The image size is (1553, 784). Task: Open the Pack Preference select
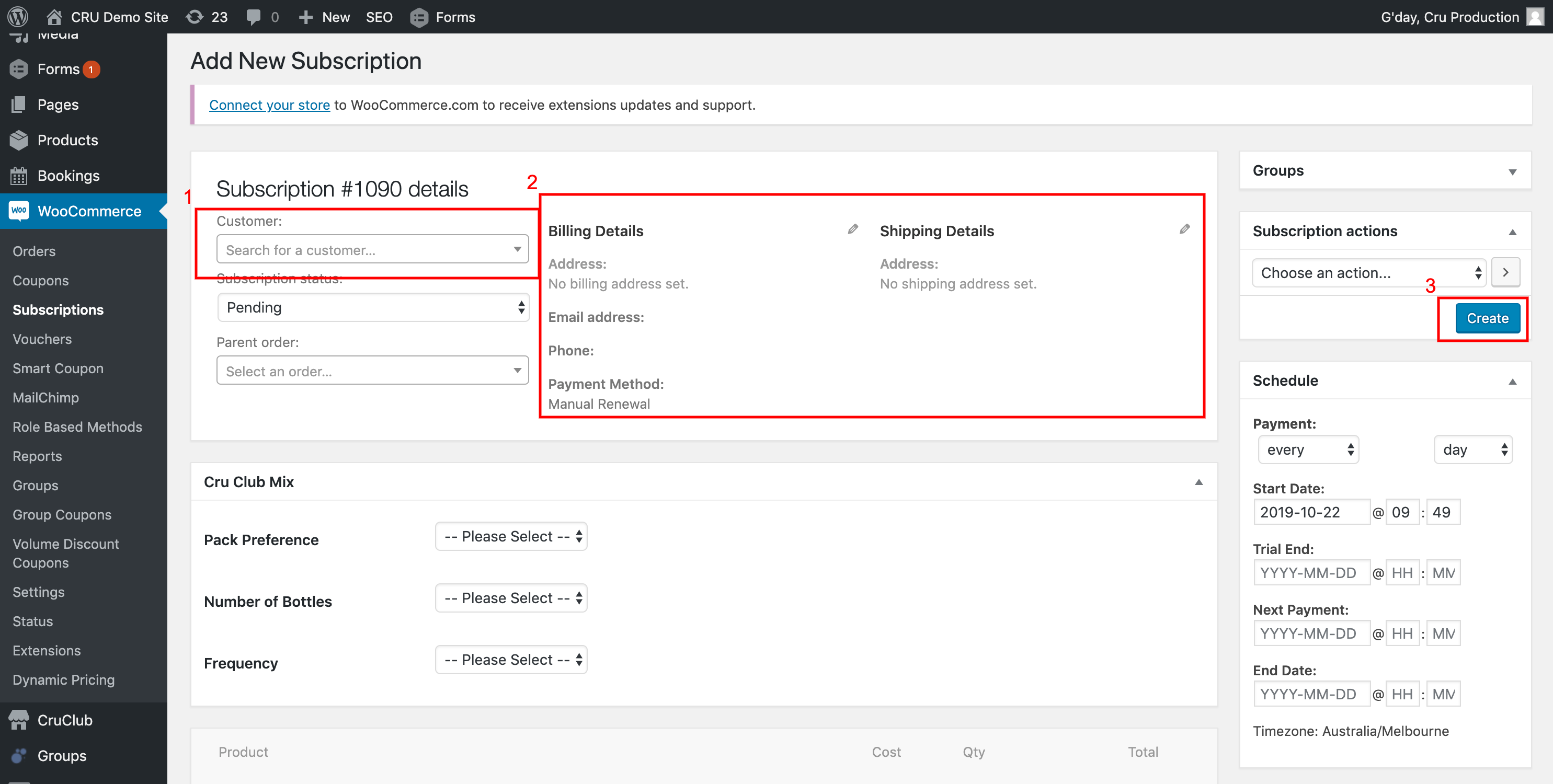(x=511, y=536)
